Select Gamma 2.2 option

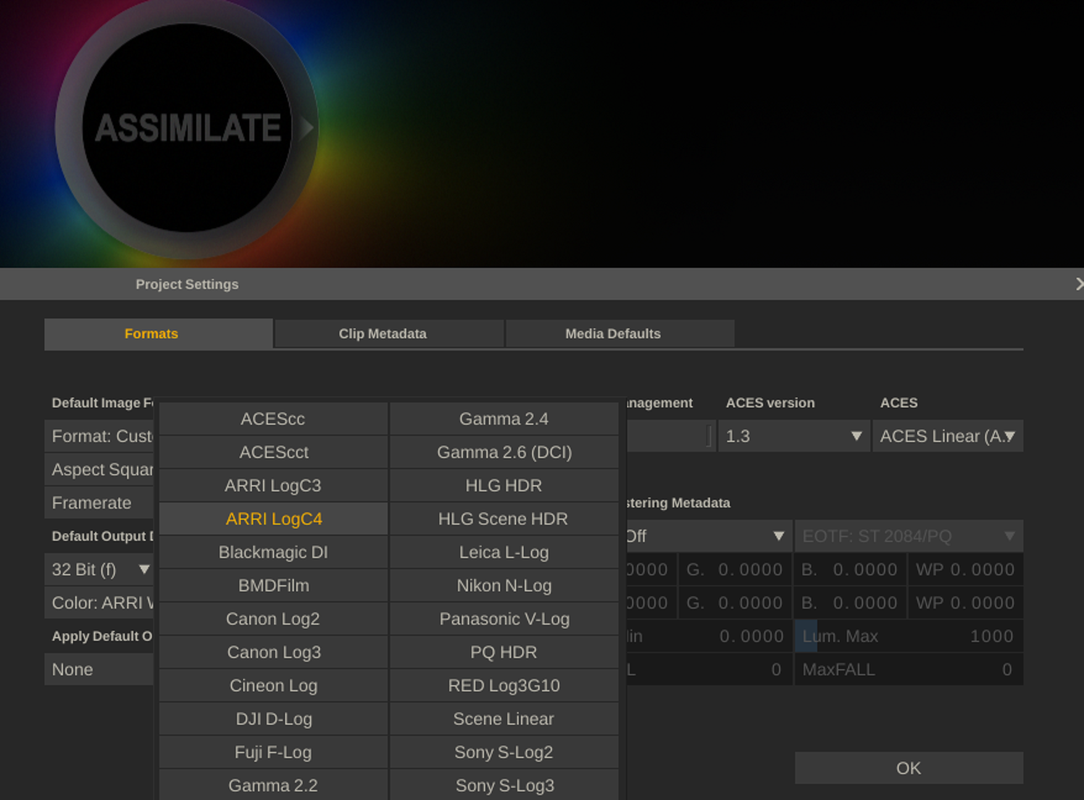(x=273, y=785)
